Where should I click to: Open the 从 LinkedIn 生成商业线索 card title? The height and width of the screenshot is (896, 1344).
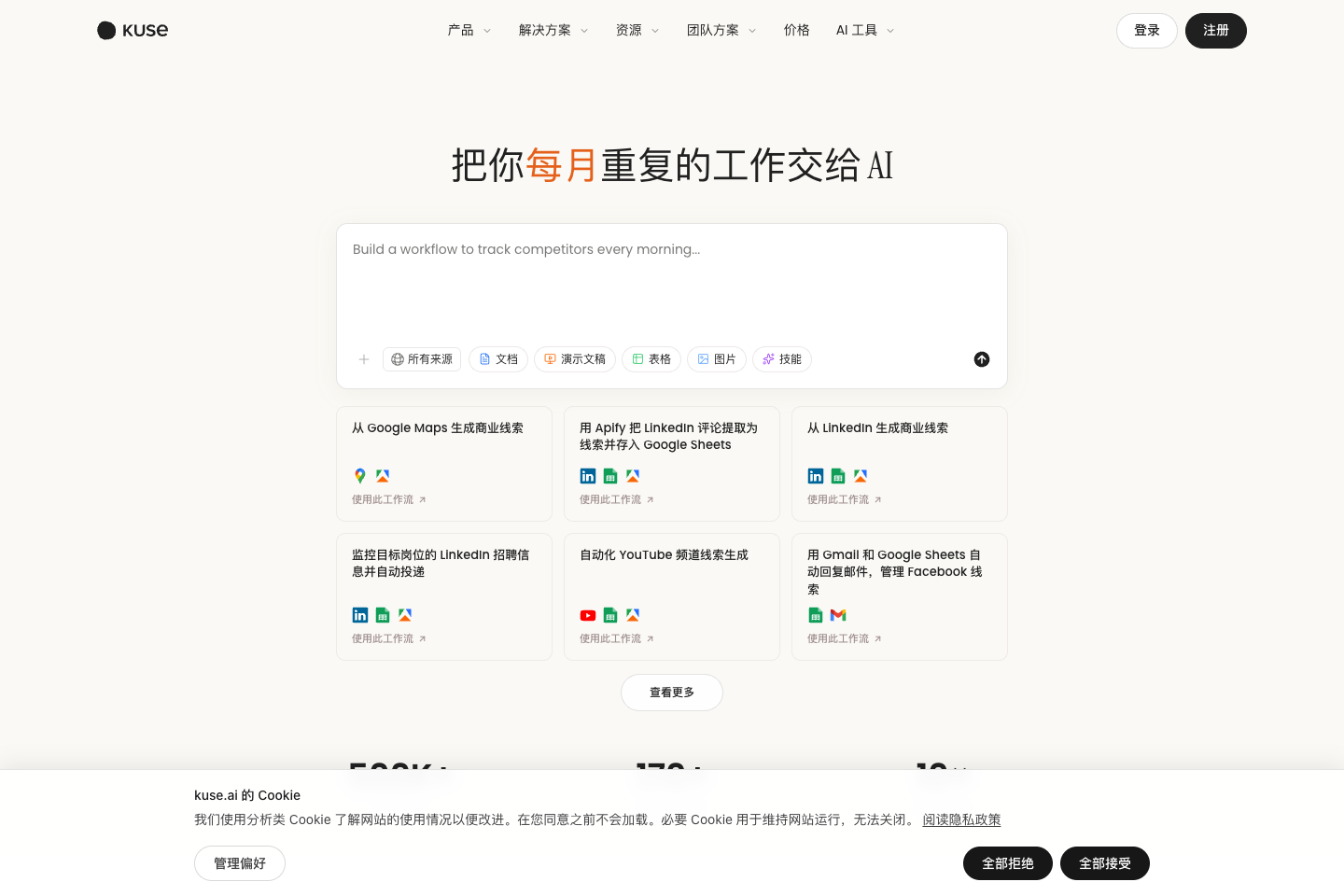877,428
